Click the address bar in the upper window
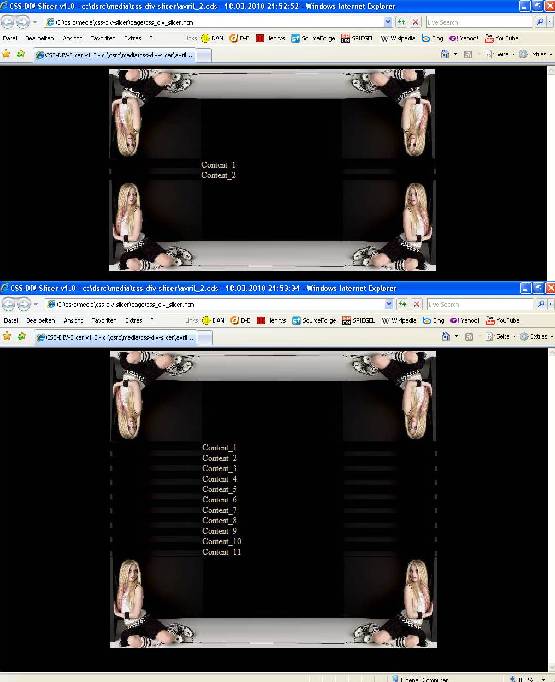 213,22
